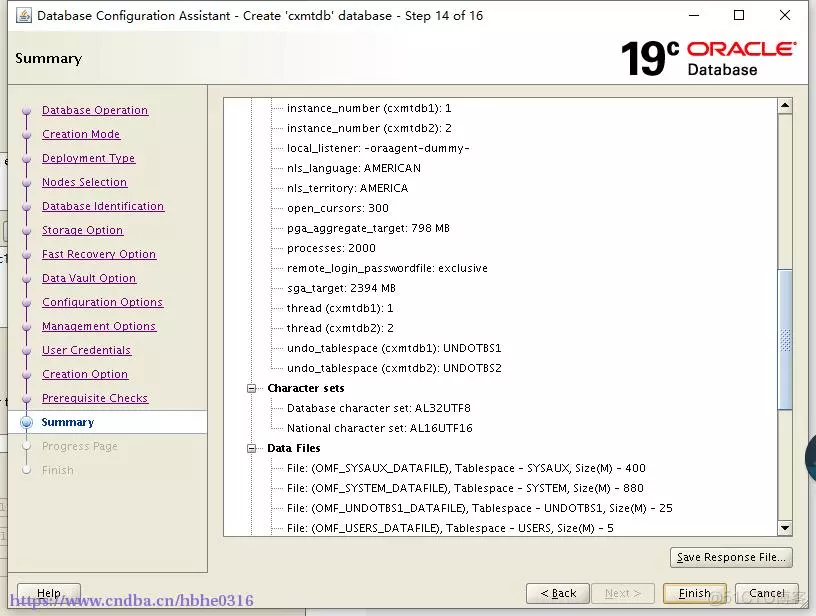Click the Back button
The height and width of the screenshot is (616, 816).
coord(558,593)
